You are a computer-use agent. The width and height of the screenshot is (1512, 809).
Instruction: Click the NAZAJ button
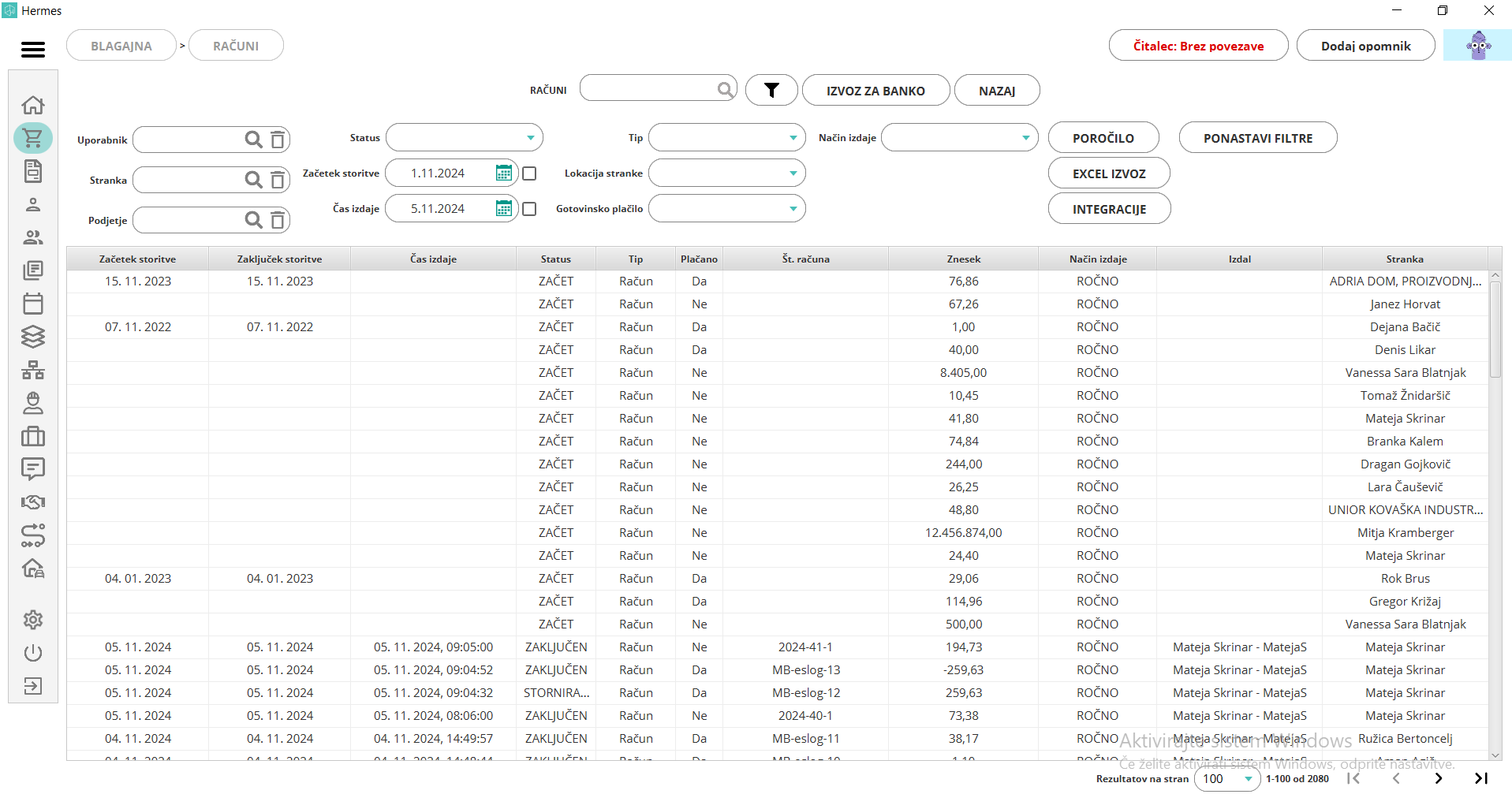point(997,90)
